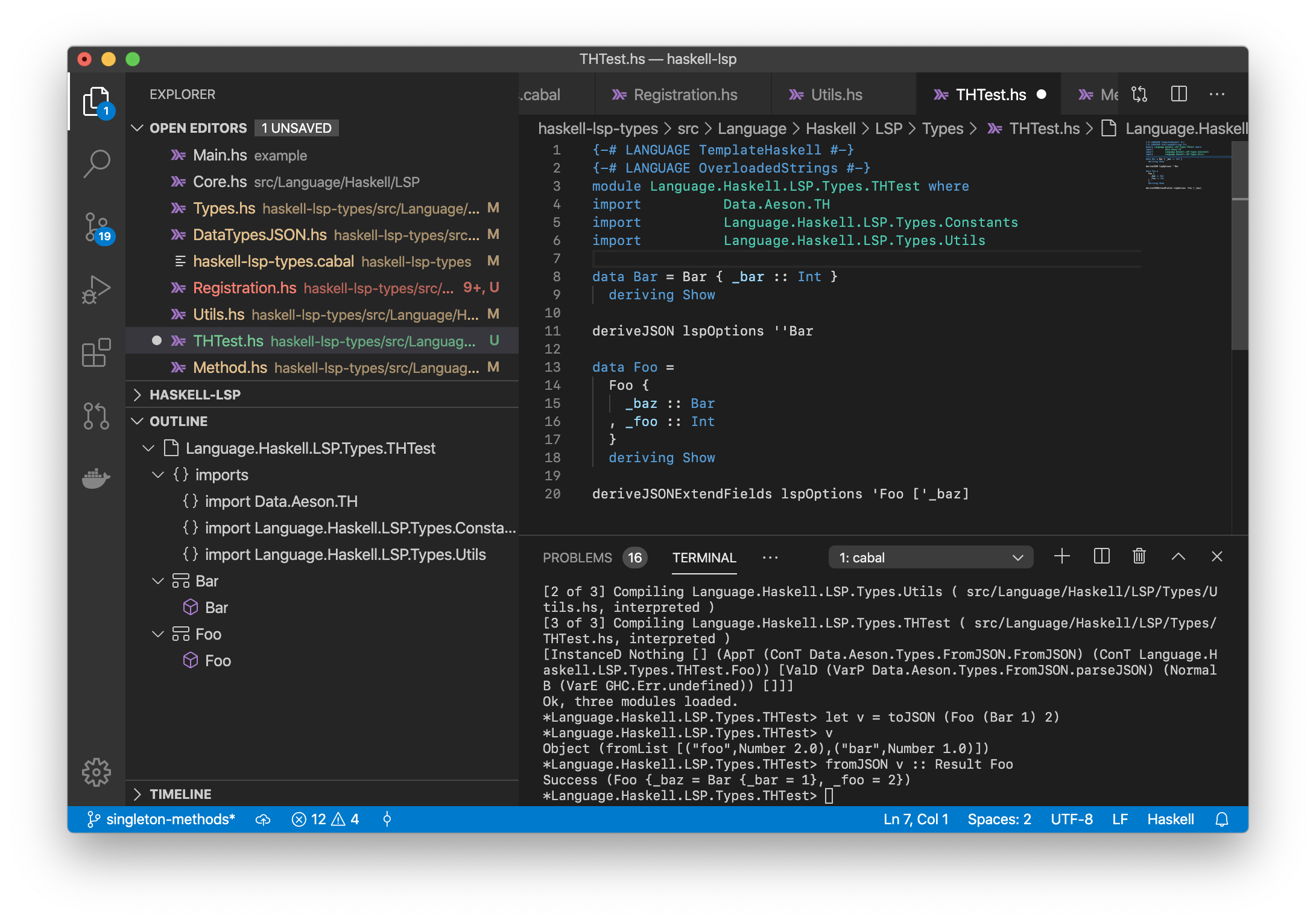Close the terminal panel

tap(1217, 557)
